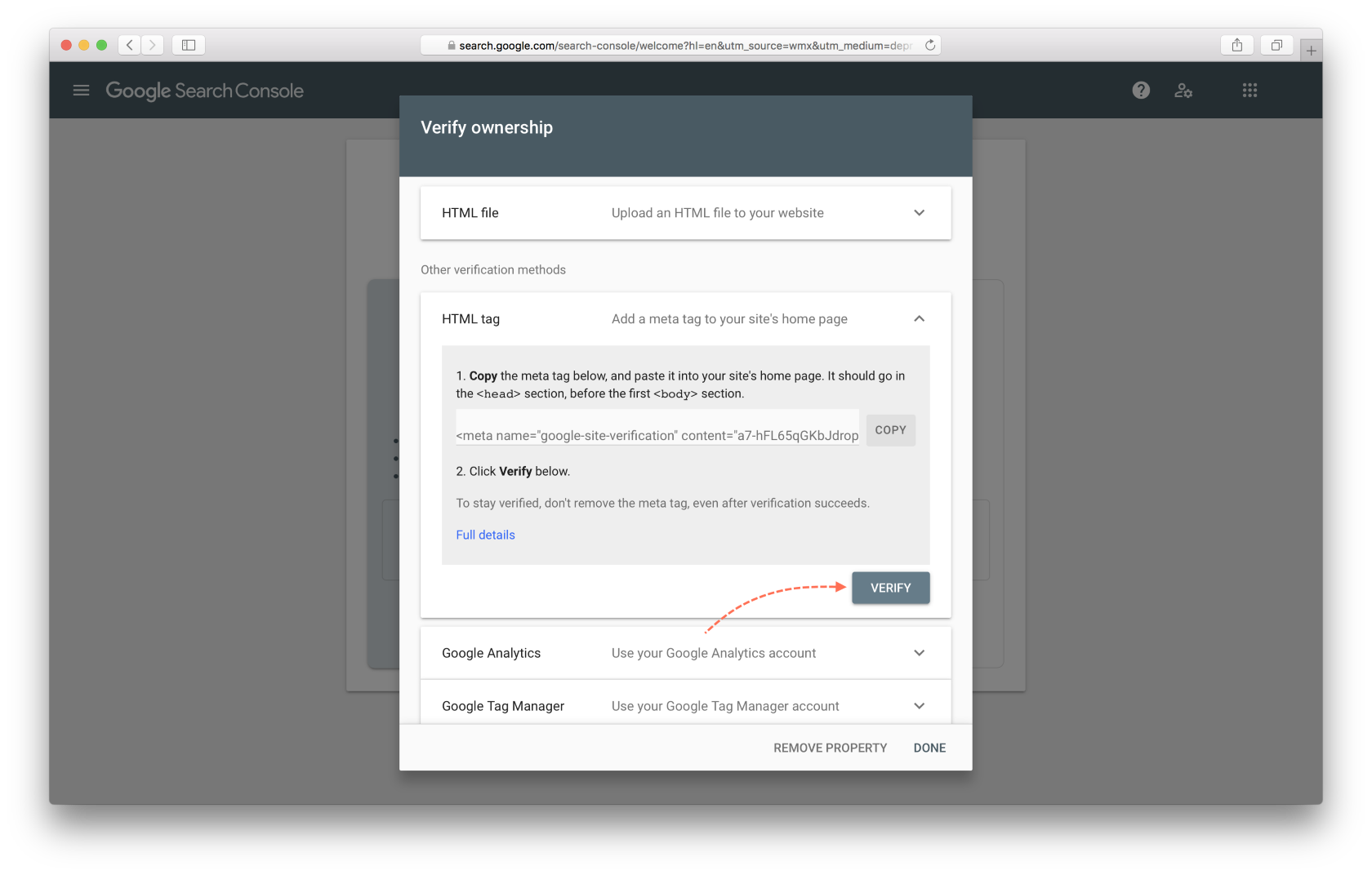The image size is (1372, 875).
Task: Expand the Google Analytics verification option
Action: (x=919, y=652)
